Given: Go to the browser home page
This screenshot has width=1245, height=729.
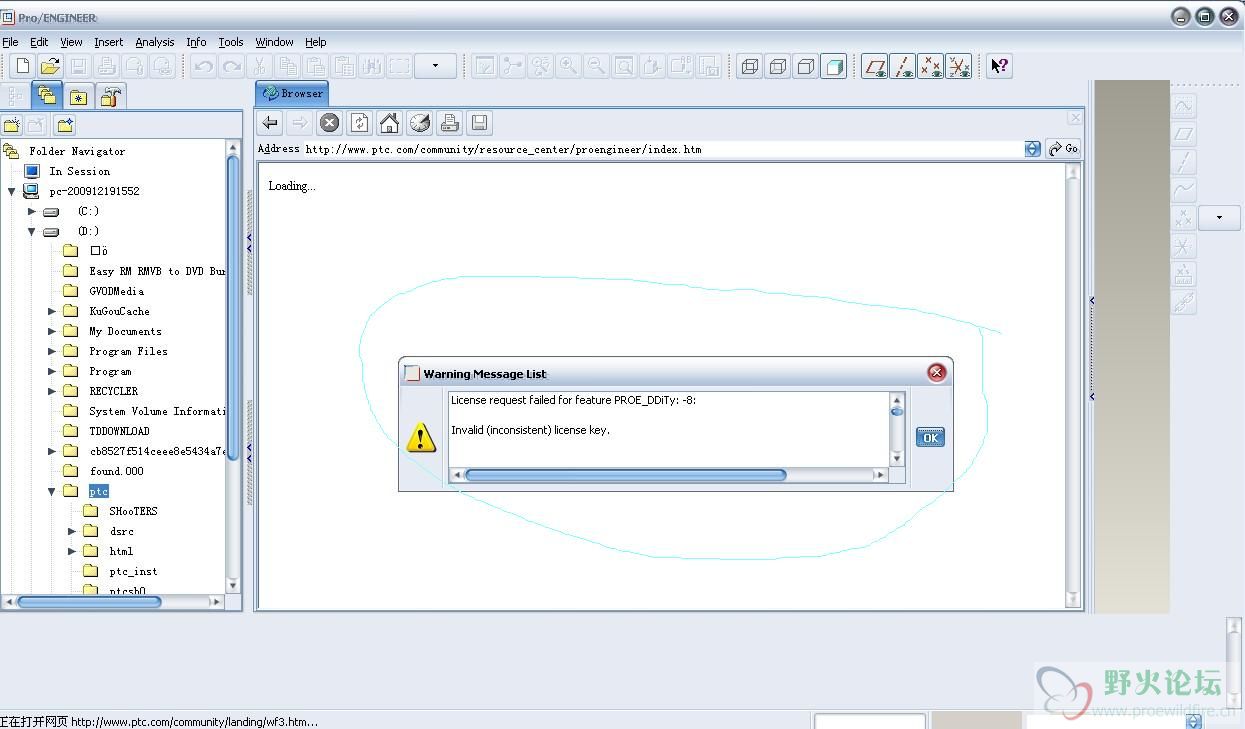Looking at the screenshot, I should click(x=389, y=123).
